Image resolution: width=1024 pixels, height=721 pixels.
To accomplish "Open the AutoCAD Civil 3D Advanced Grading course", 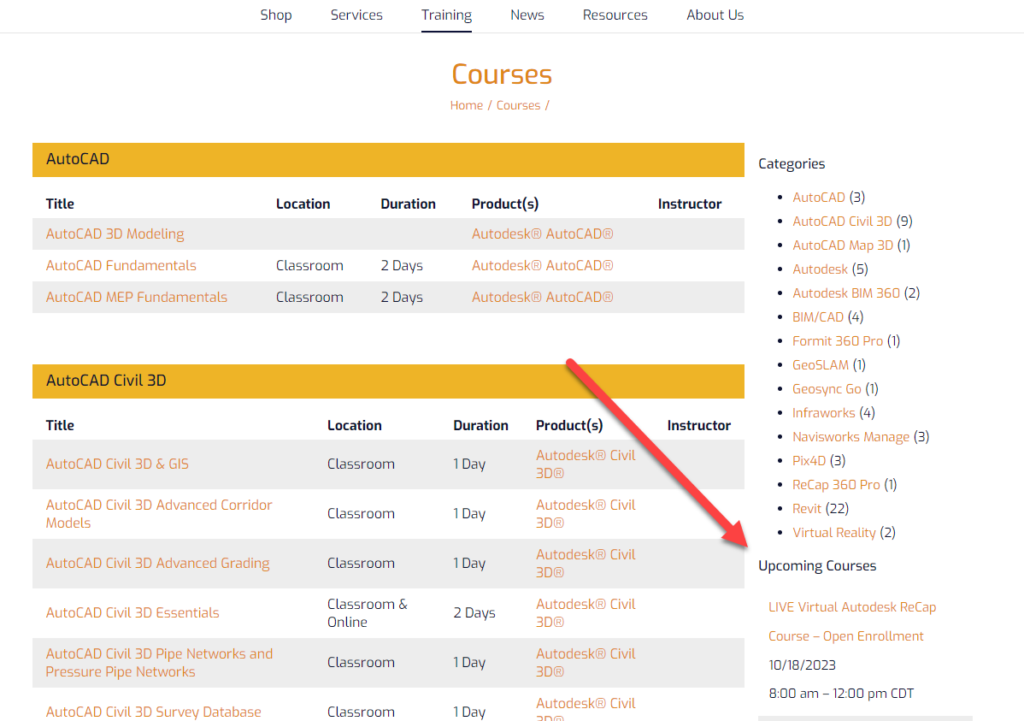I will (157, 563).
